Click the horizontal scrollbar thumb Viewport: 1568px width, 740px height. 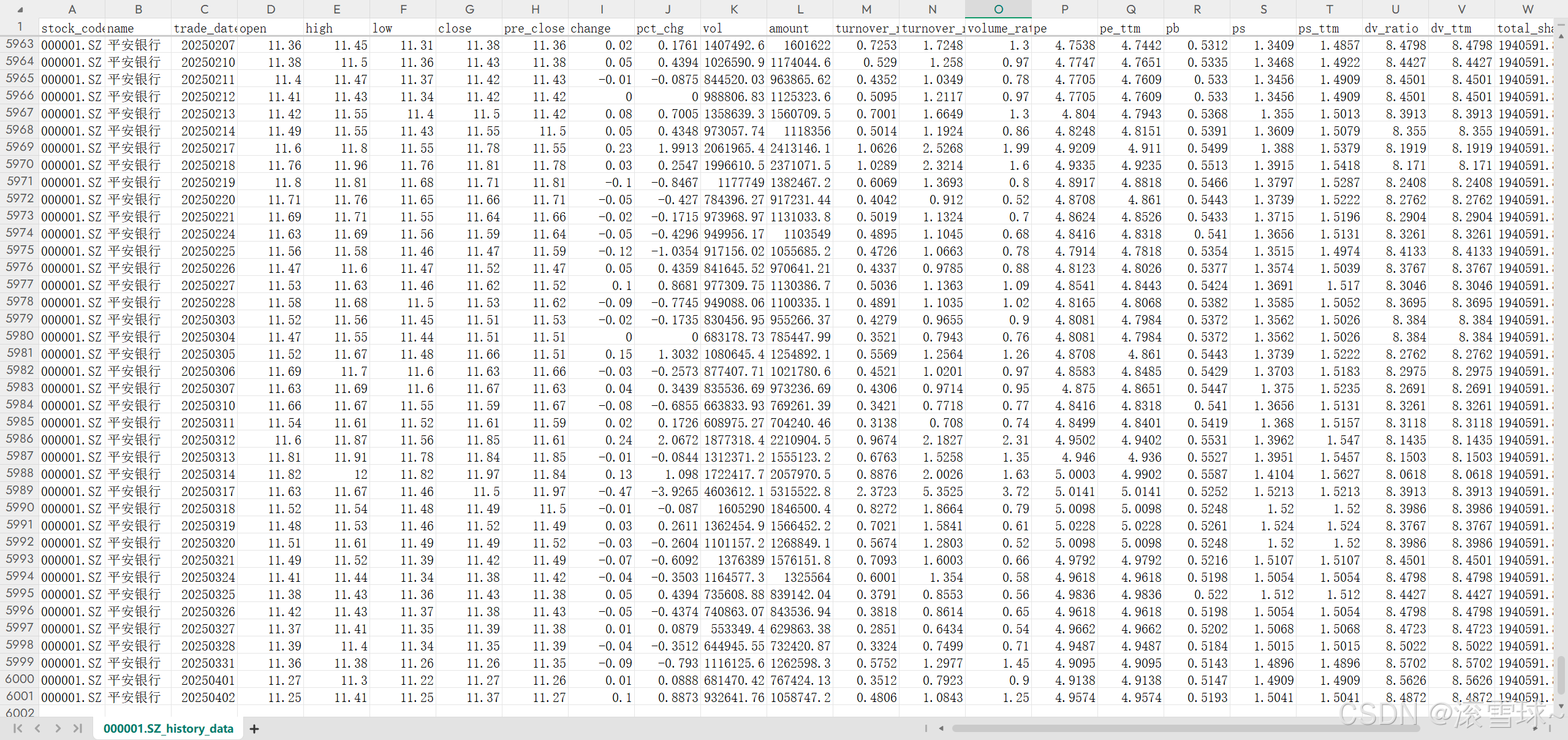point(1186,728)
